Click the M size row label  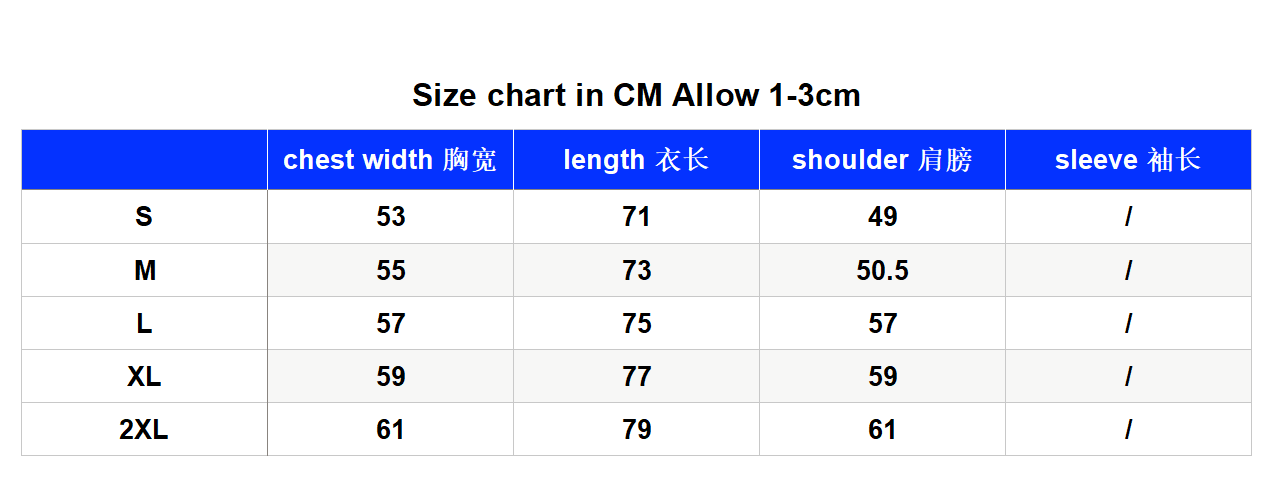(144, 270)
